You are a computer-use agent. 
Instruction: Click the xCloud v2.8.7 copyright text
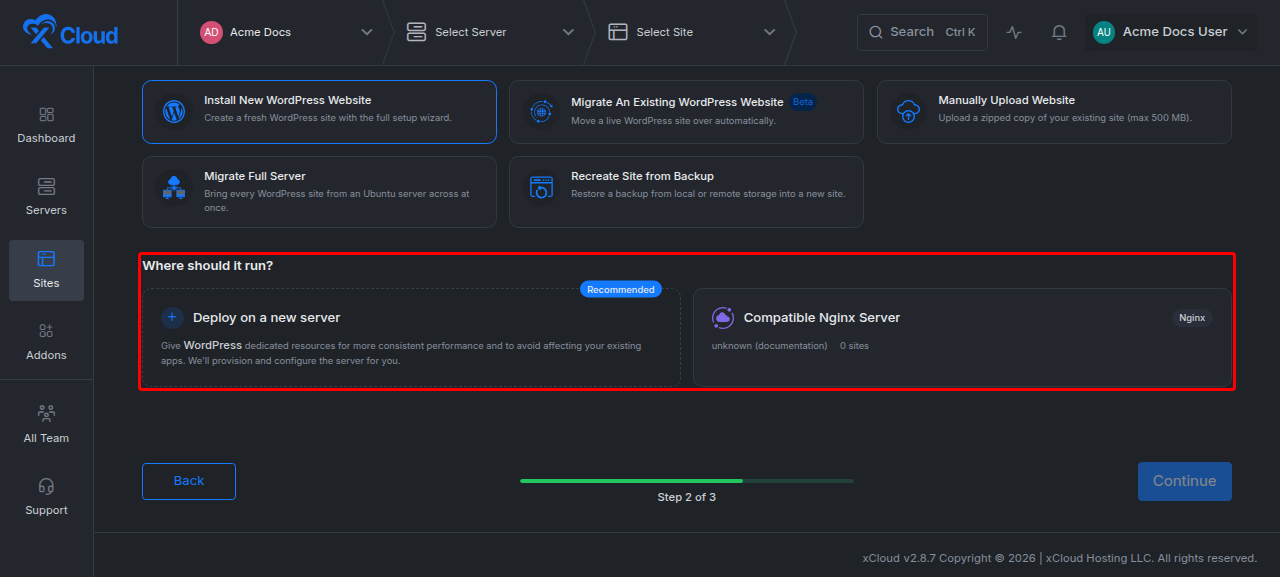(1060, 558)
